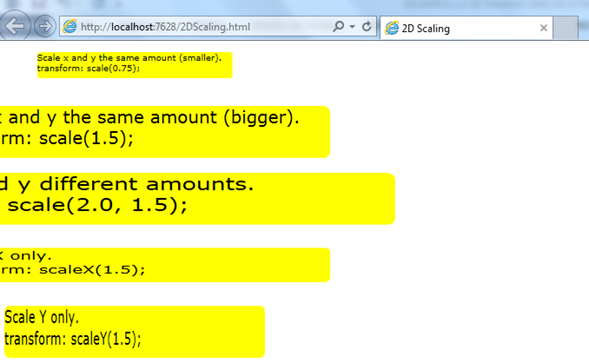This screenshot has height=363, width=589.
Task: Click text 'rm: scale(1.5);' in bigger box
Action: (x=66, y=138)
